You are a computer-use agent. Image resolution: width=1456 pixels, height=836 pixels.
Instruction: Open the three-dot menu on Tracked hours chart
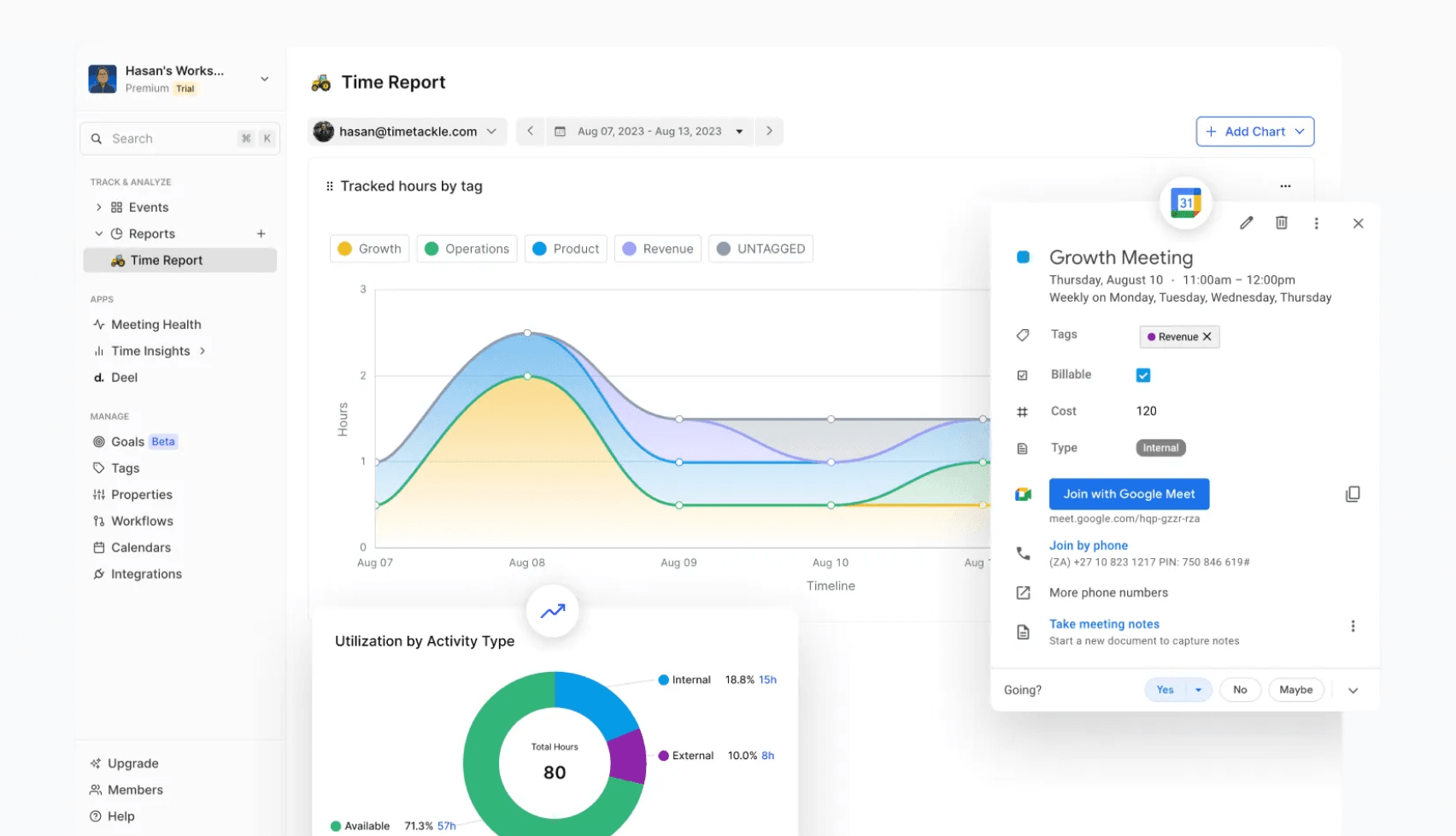coord(1285,186)
